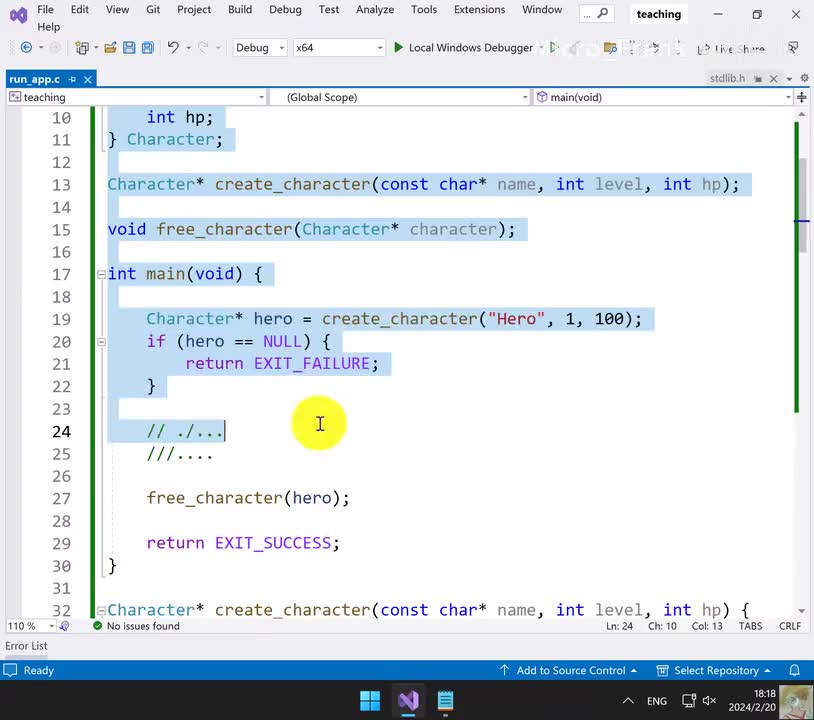The height and width of the screenshot is (720, 814).
Task: Click the keep-open icon on stdlib.h tab
Action: (x=758, y=79)
